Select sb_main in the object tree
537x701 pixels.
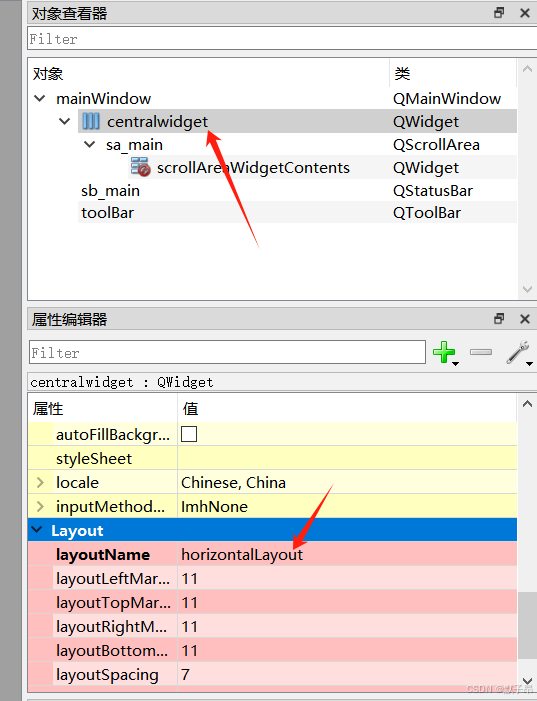pyautogui.click(x=110, y=191)
